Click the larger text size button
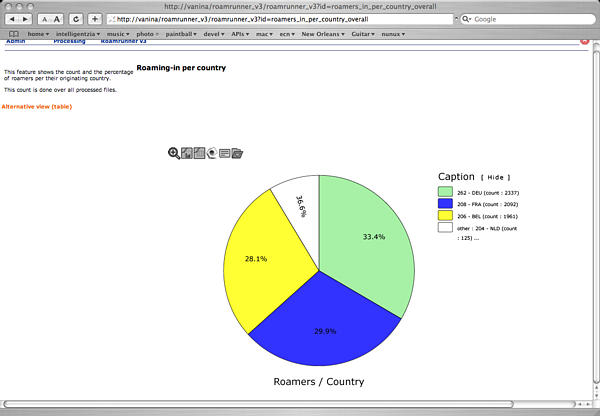This screenshot has width=600, height=416. 59,19
